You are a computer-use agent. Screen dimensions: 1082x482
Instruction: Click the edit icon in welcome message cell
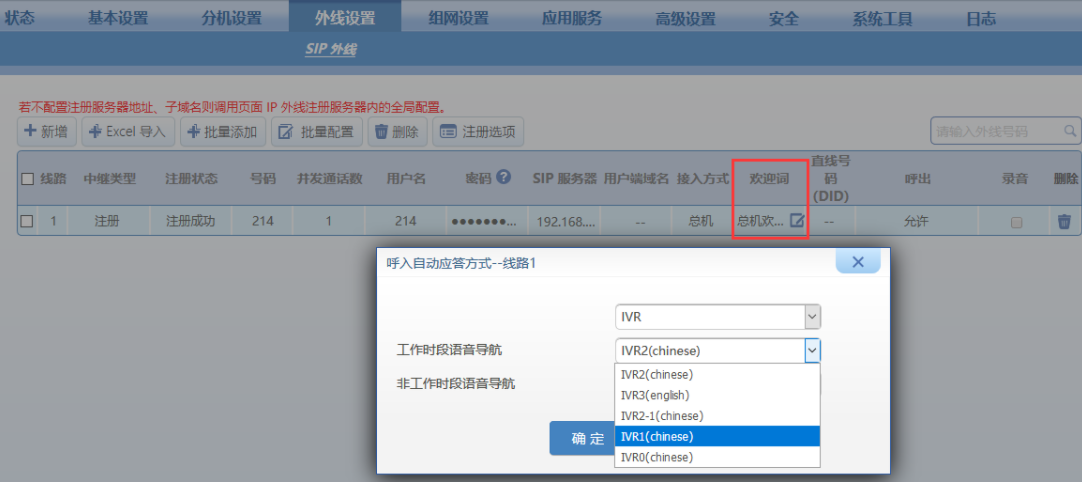coord(797,221)
